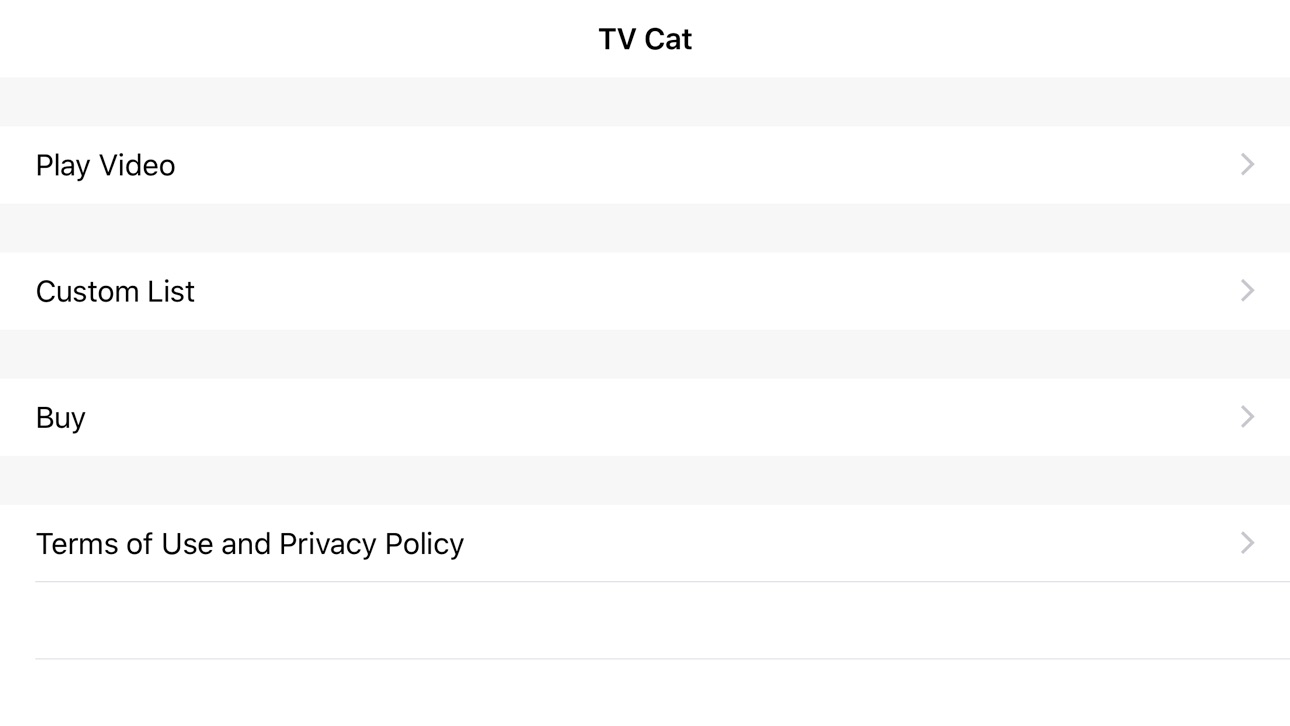
Task: Click the "Play Video" text label
Action: tap(105, 166)
